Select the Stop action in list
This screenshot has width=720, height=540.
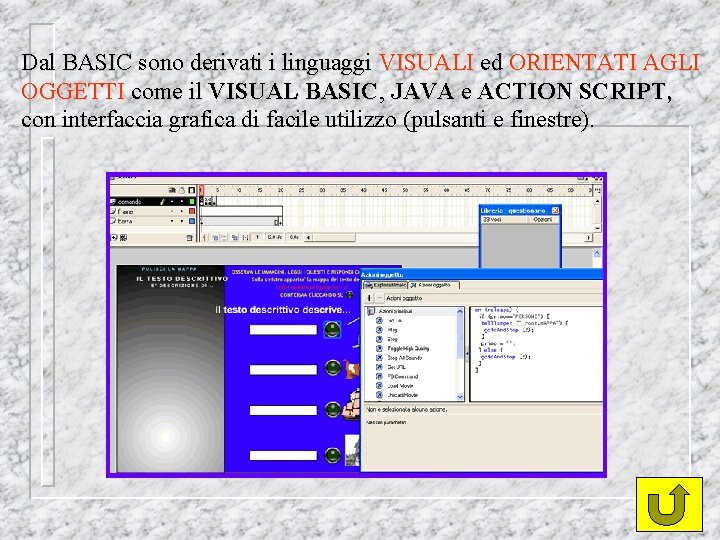[x=393, y=339]
